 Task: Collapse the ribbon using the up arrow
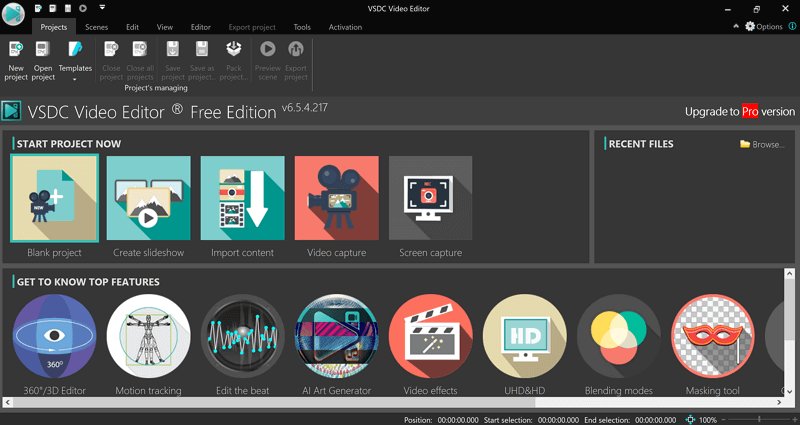(x=736, y=26)
